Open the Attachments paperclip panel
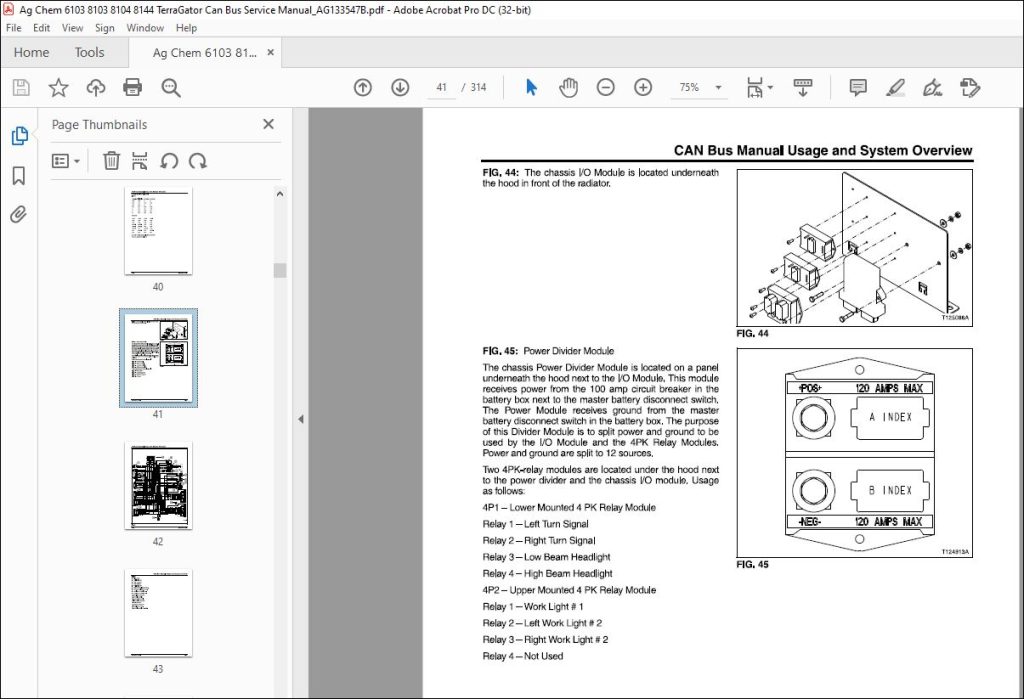Viewport: 1024px width, 699px height. 19,214
